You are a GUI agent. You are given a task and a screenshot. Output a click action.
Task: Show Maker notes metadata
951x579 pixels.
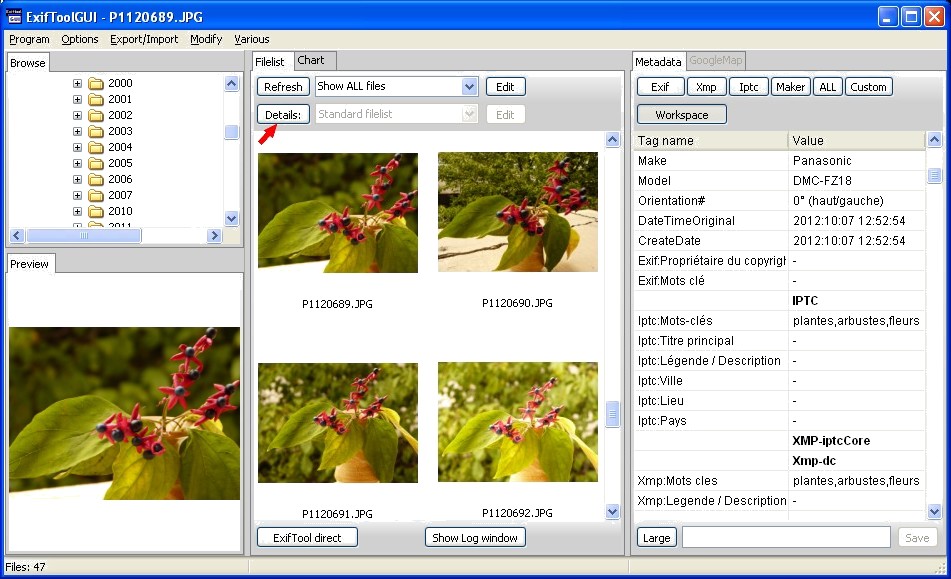click(x=791, y=87)
